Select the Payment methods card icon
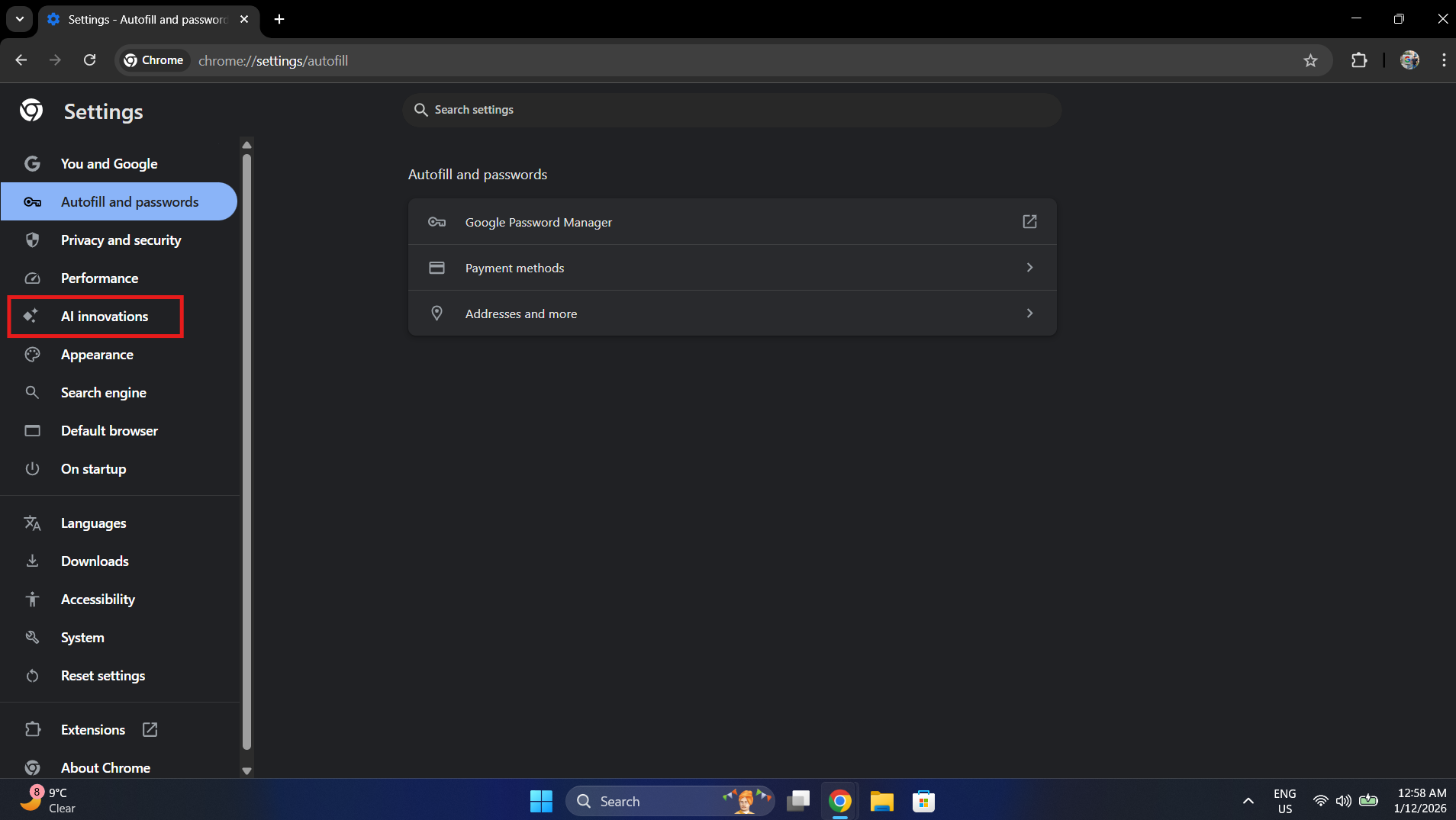The width and height of the screenshot is (1456, 820). click(436, 268)
